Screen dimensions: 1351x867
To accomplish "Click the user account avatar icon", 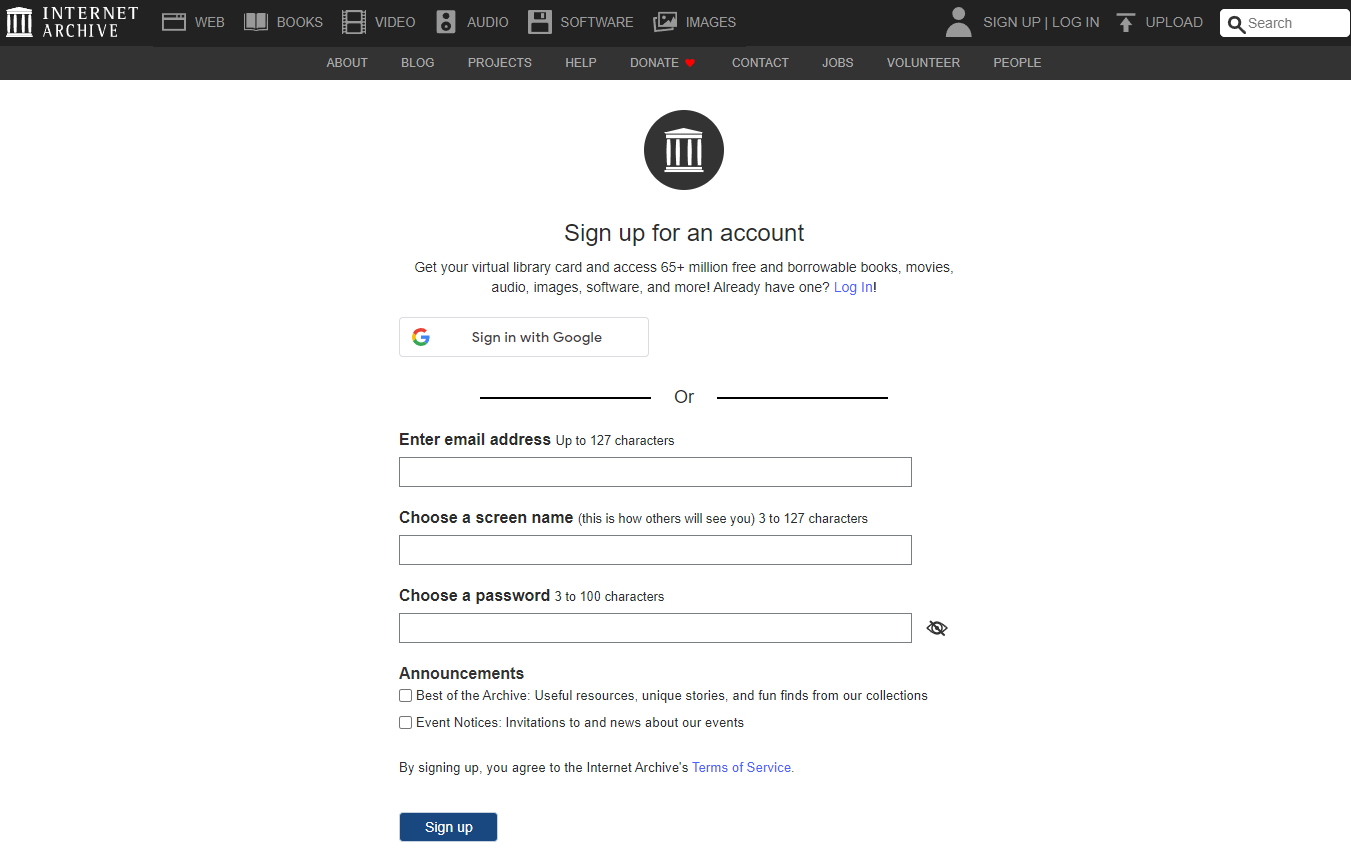I will point(957,21).
